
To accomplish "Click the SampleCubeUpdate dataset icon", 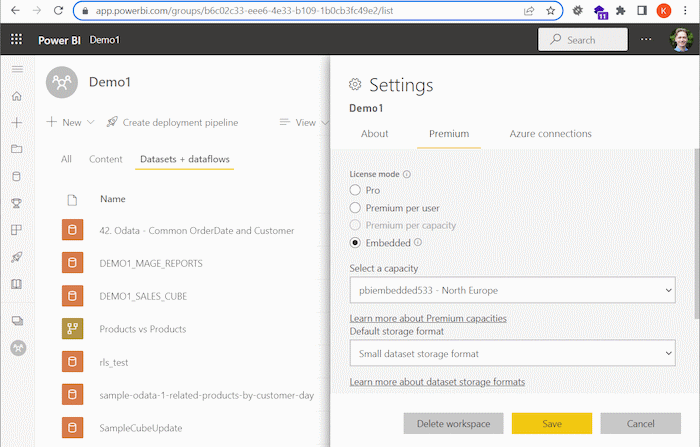I will click(72, 427).
